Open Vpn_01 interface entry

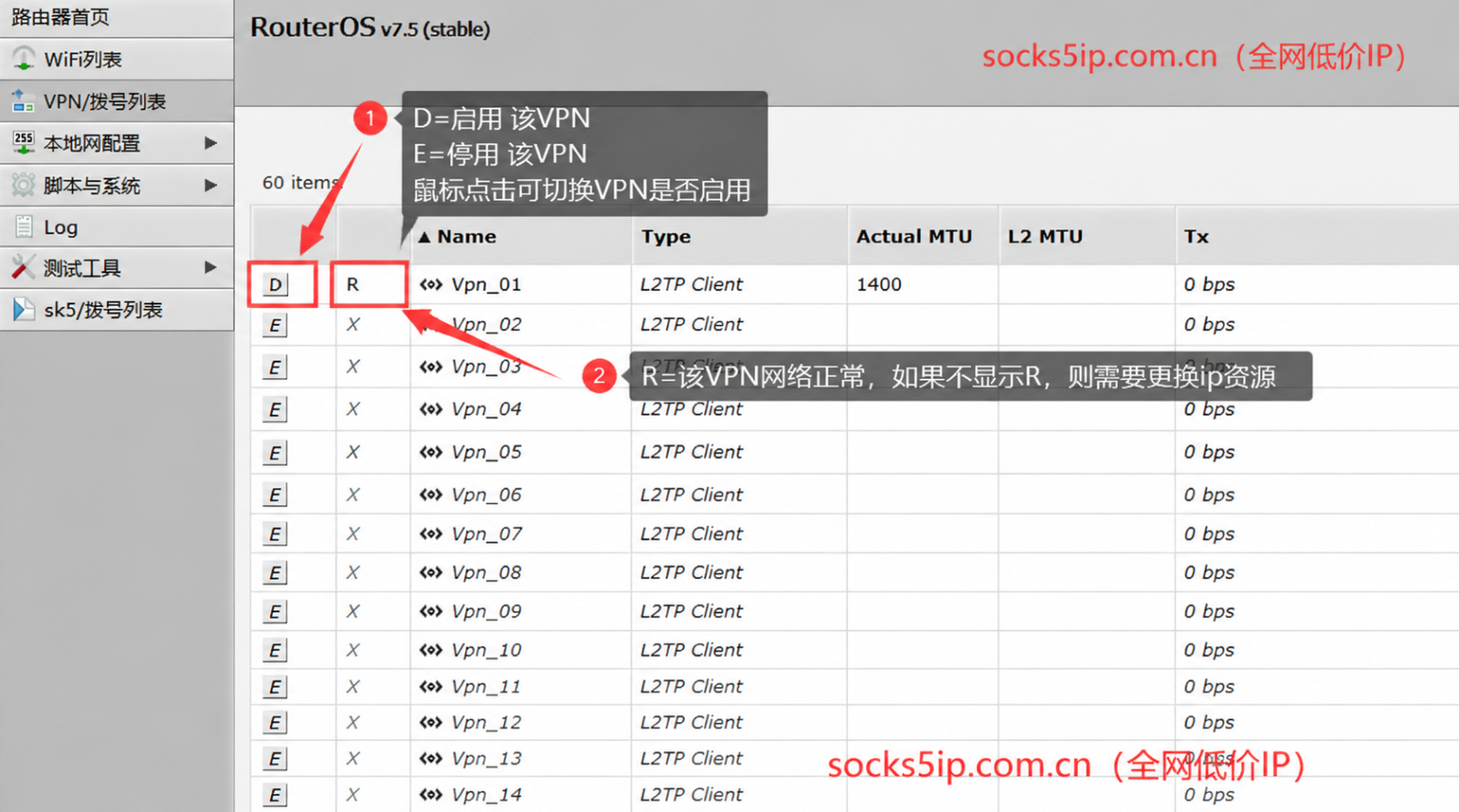486,284
